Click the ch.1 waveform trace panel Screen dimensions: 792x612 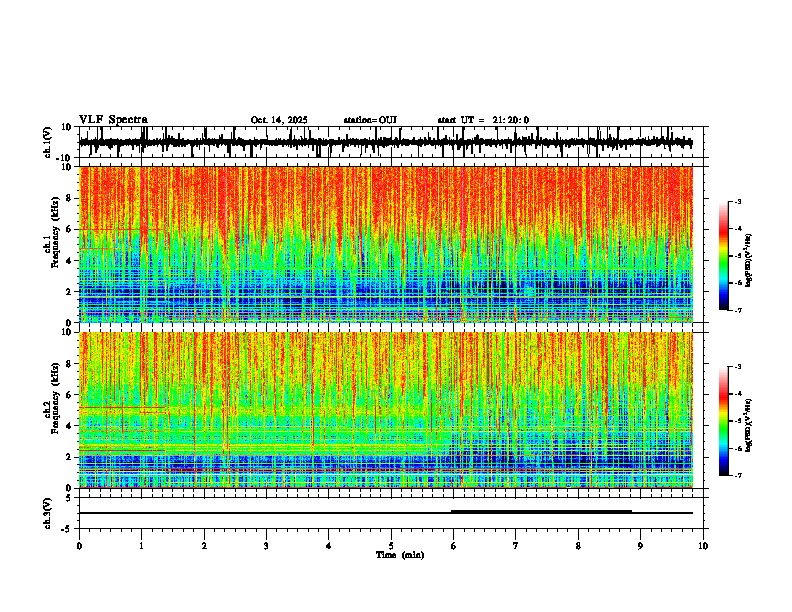(391, 142)
